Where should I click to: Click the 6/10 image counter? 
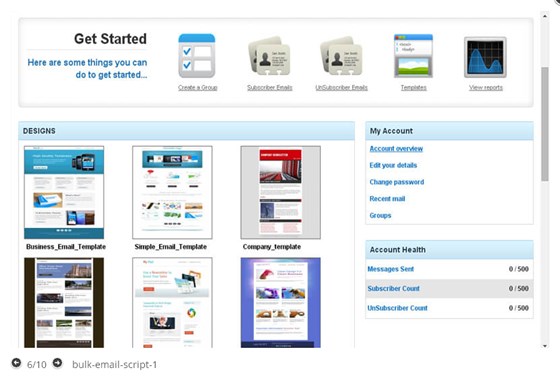coord(36,365)
